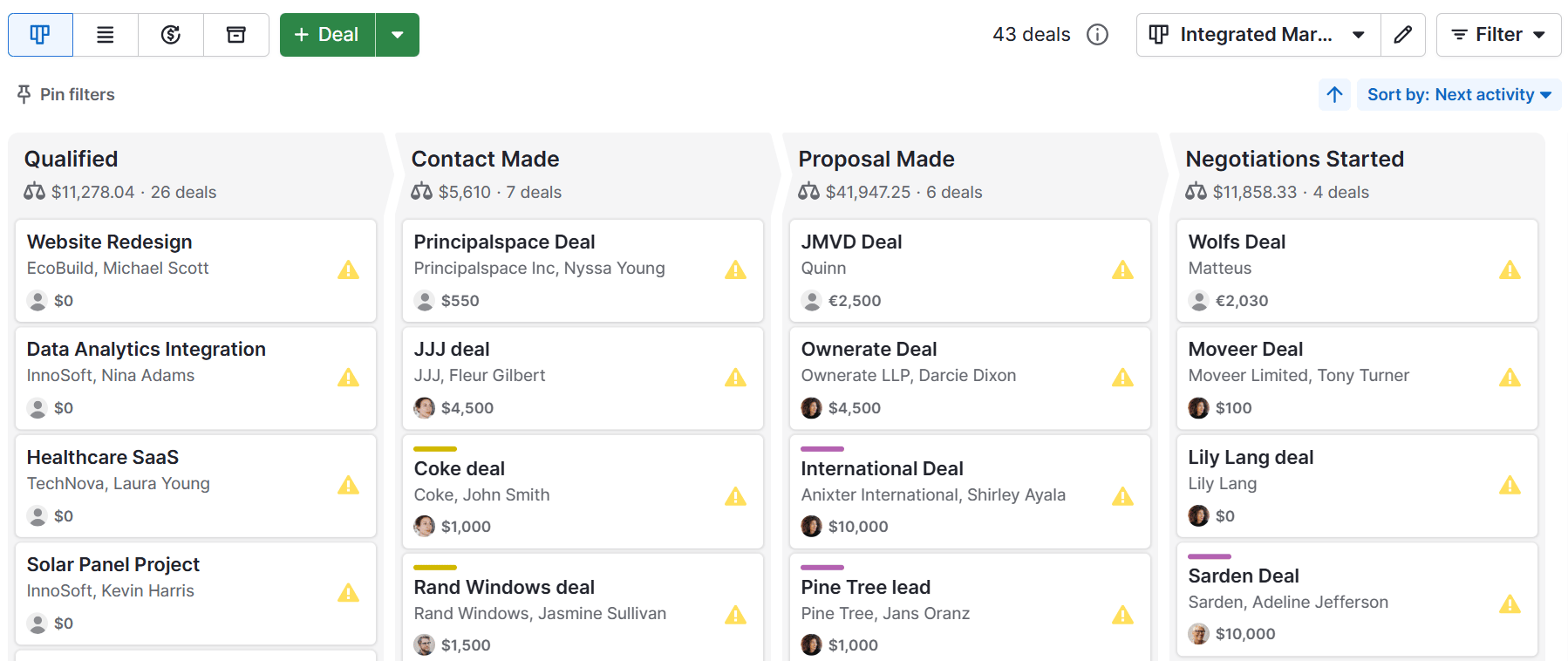1568x661 pixels.
Task: Click purple label on Sarden Deal
Action: [x=1210, y=556]
